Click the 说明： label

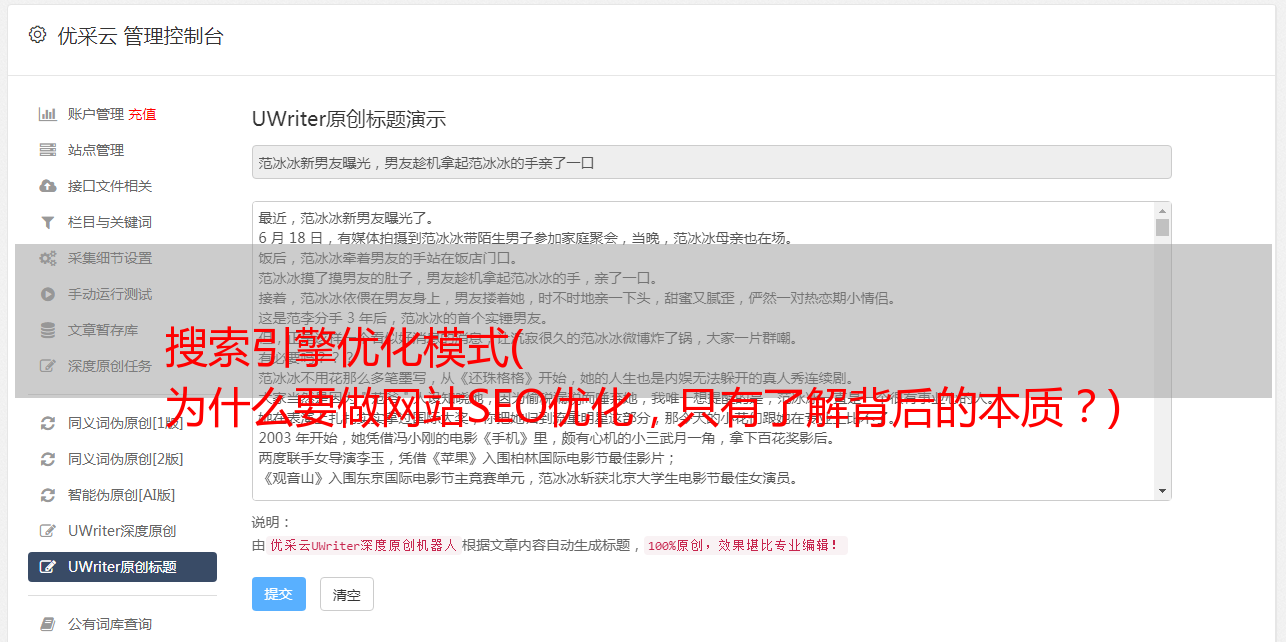(x=272, y=523)
